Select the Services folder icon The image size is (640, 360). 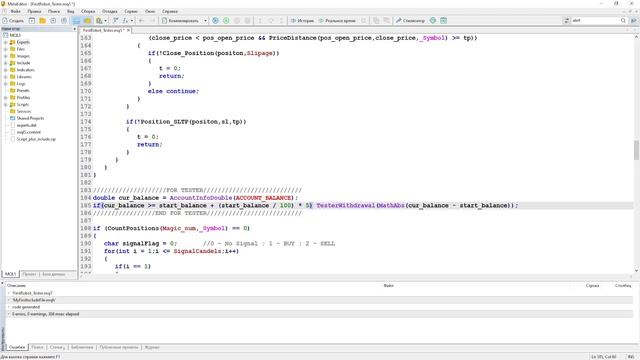pos(13,111)
